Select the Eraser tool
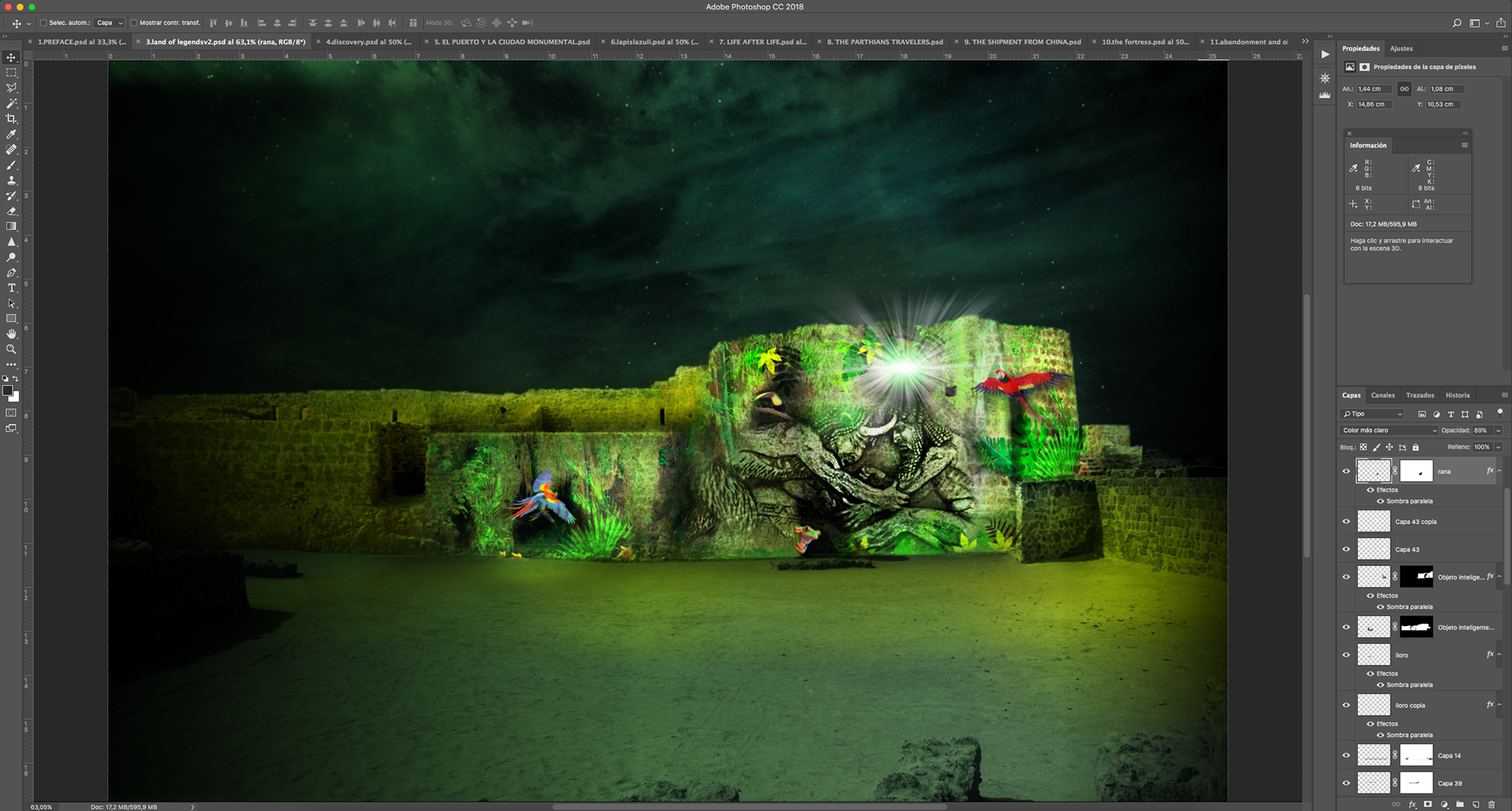Image resolution: width=1512 pixels, height=811 pixels. (x=11, y=211)
